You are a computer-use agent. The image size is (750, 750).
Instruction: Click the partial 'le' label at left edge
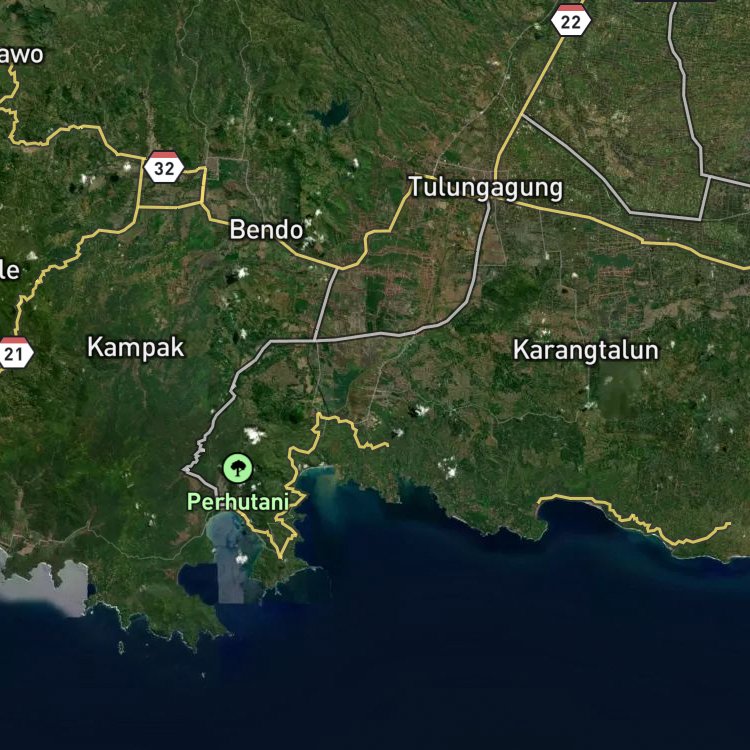point(10,271)
